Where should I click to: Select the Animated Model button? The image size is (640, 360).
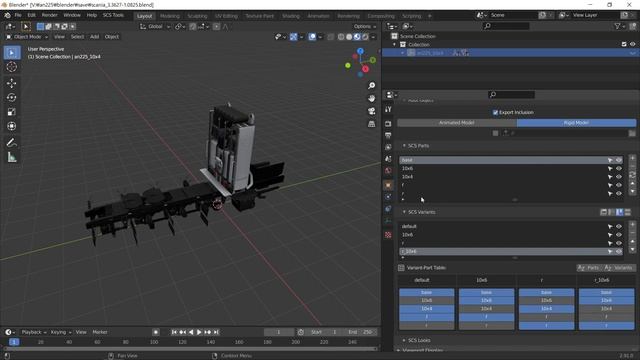click(457, 123)
